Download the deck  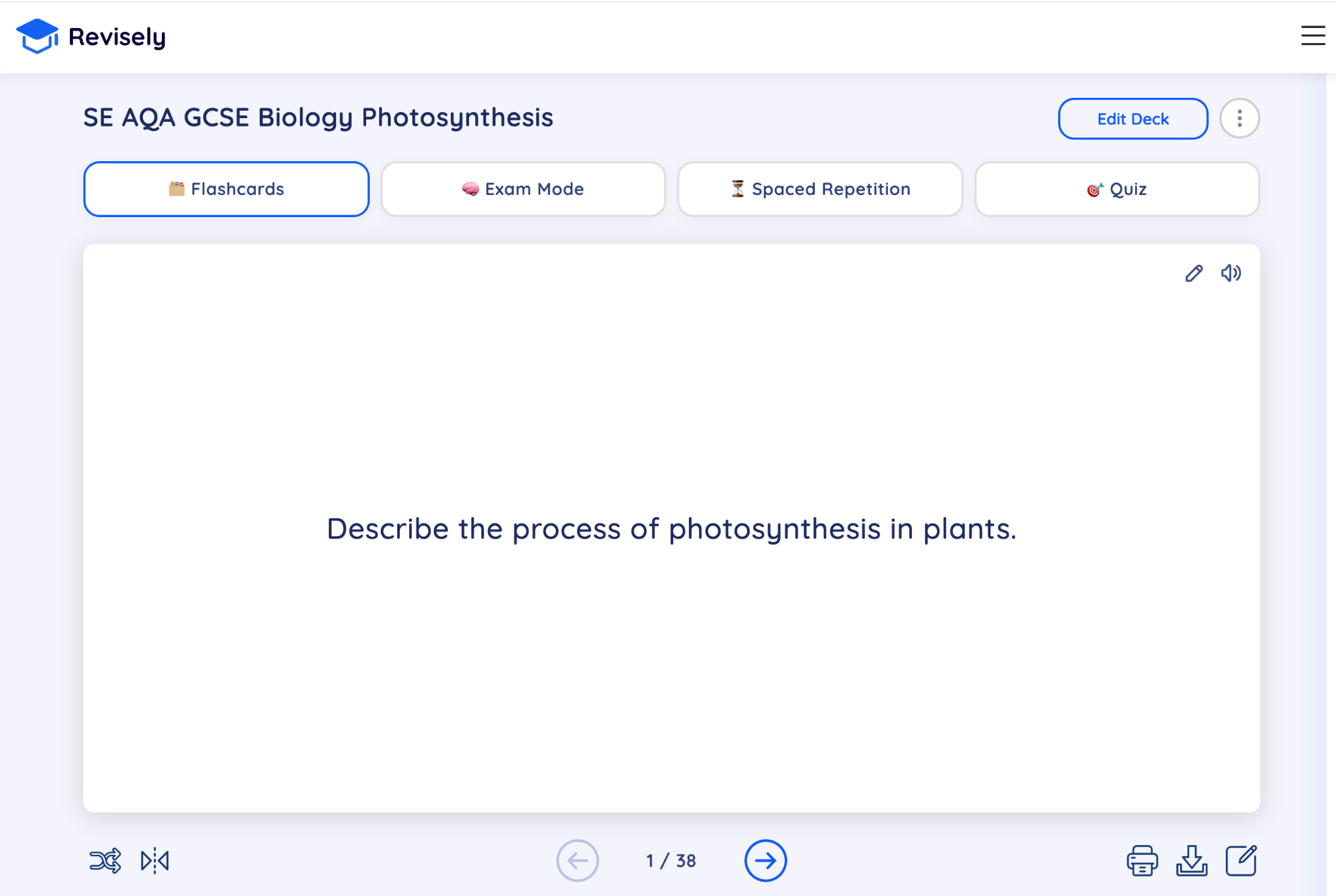click(x=1192, y=861)
